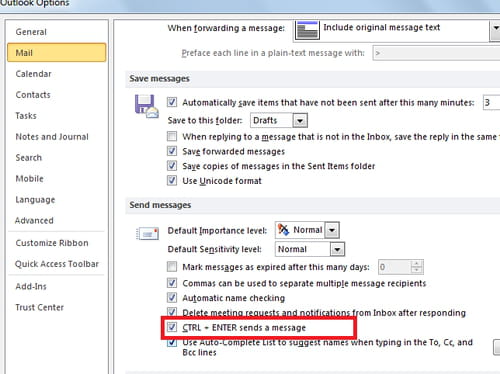This screenshot has height=374, width=500.
Task: Enable Mark messages as expired checkbox
Action: (x=172, y=267)
